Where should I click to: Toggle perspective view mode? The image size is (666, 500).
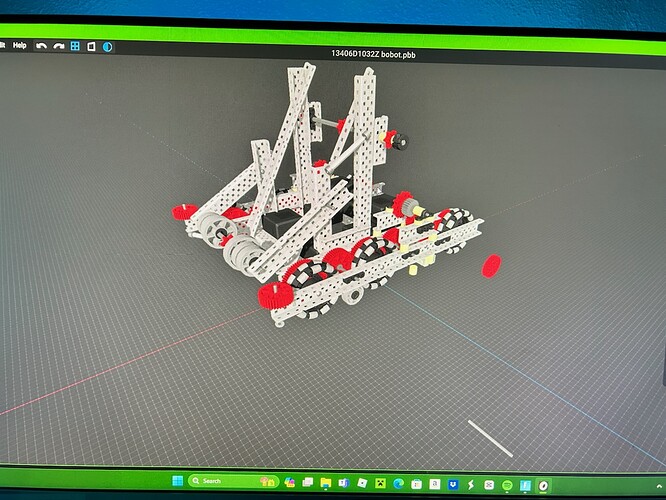coord(91,46)
